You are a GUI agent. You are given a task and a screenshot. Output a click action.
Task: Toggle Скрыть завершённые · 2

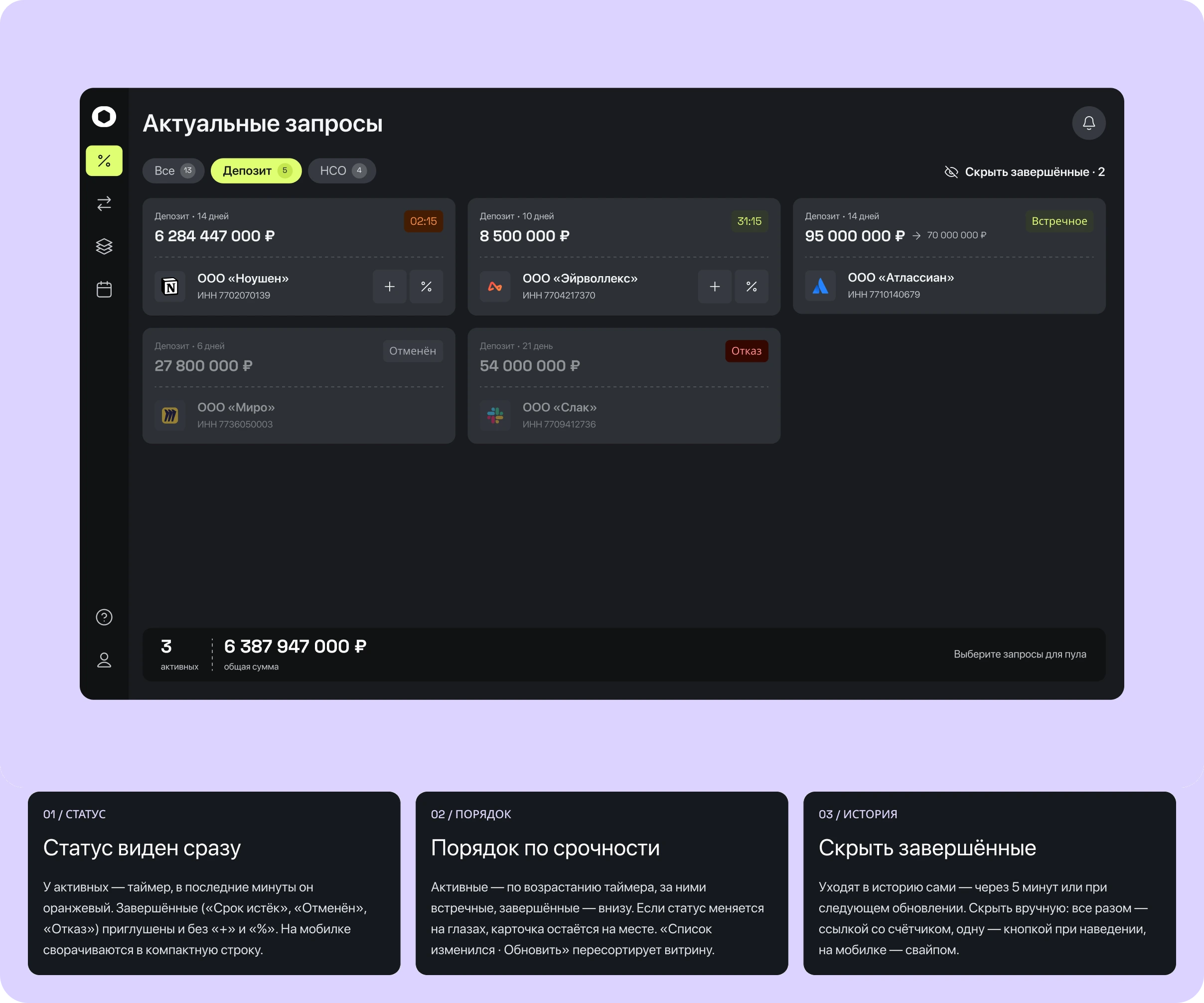(1025, 172)
